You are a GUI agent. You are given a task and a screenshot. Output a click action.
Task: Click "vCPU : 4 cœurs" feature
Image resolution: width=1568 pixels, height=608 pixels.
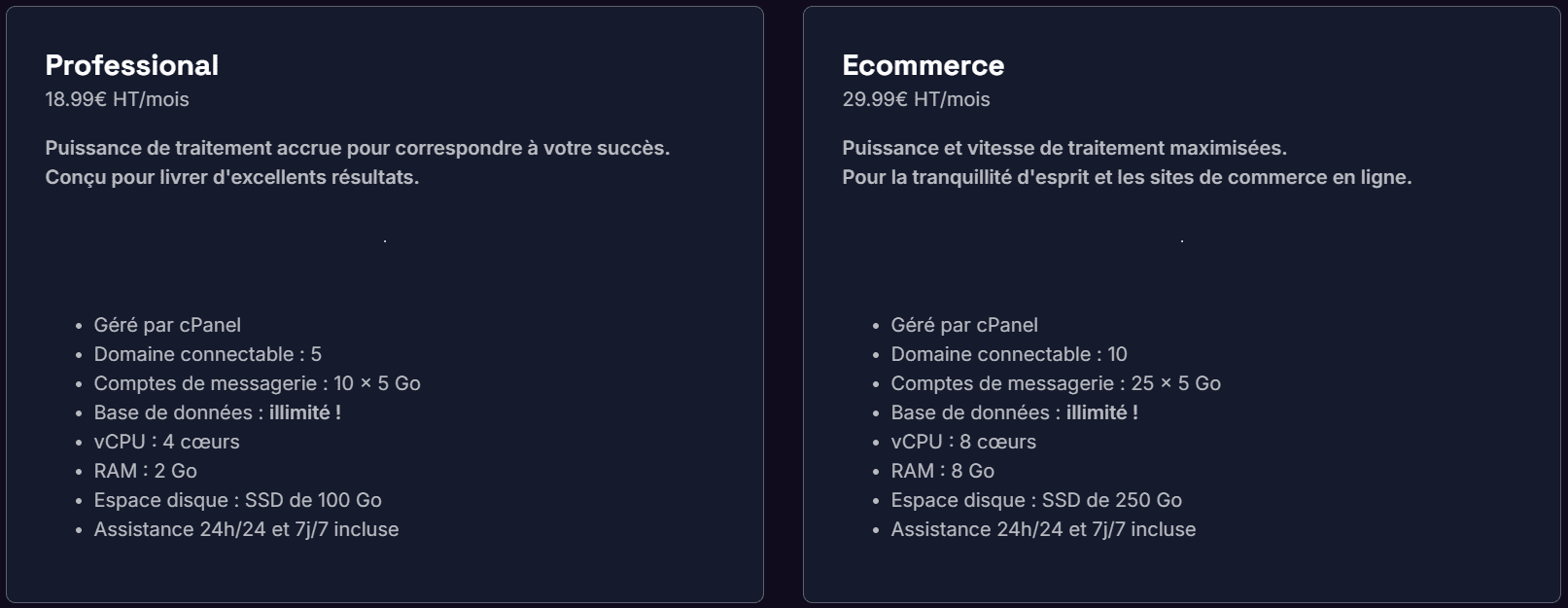pyautogui.click(x=166, y=442)
